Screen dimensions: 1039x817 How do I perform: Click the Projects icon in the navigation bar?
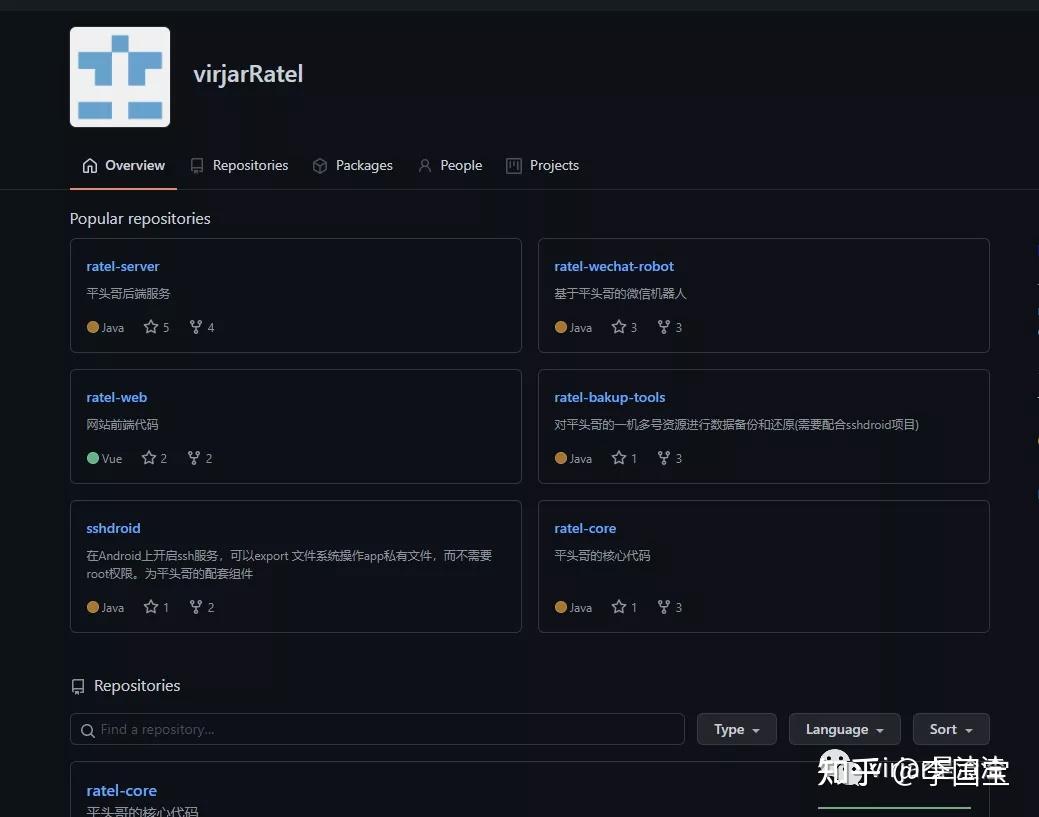[513, 165]
